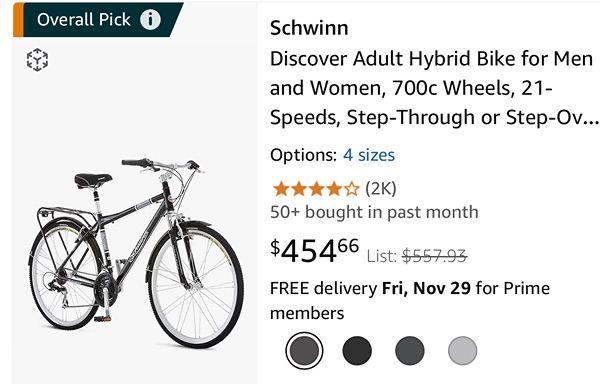Click the Overall Pick badge label
The width and height of the screenshot is (600, 384).
[x=83, y=20]
